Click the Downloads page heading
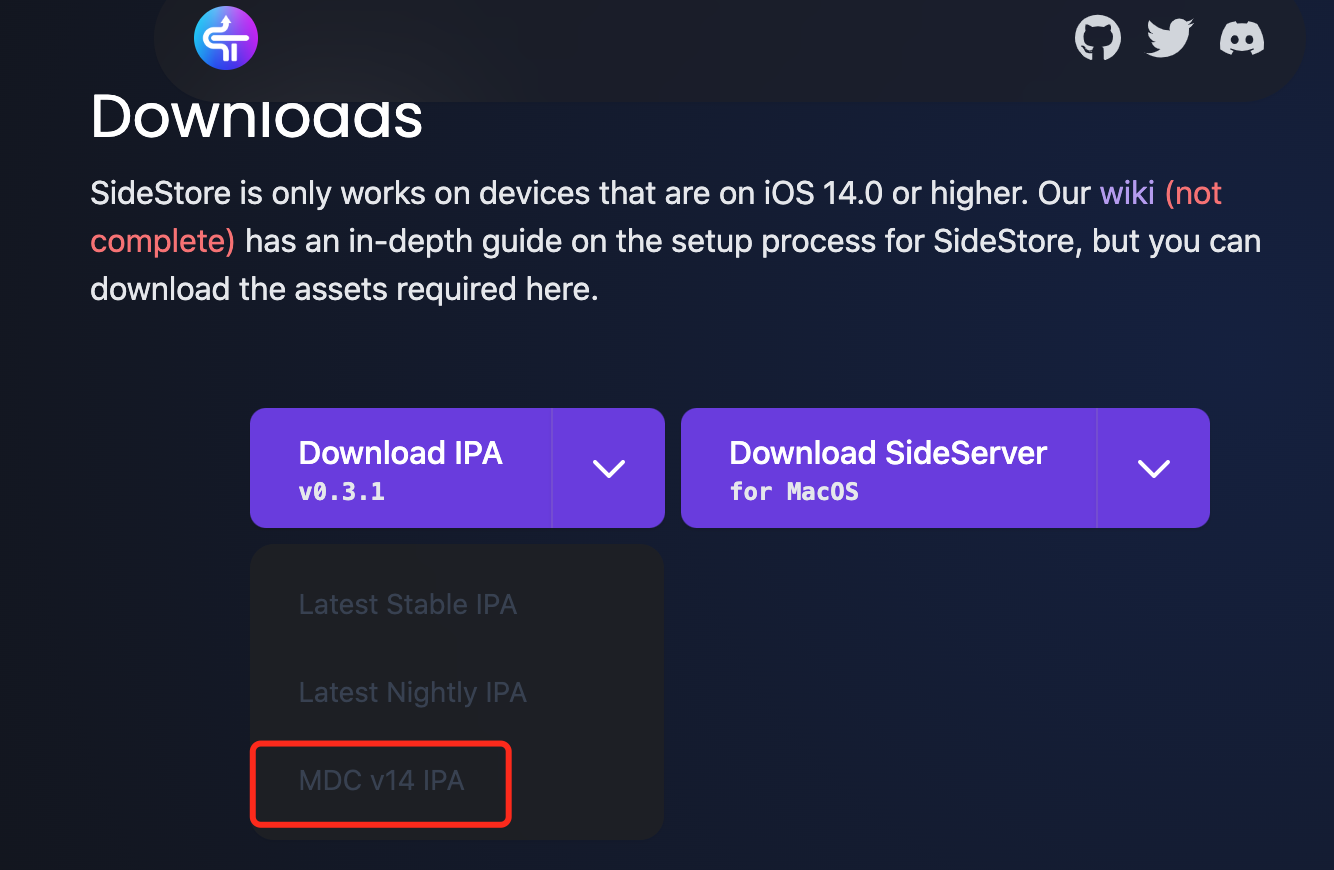1334x870 pixels. 256,117
